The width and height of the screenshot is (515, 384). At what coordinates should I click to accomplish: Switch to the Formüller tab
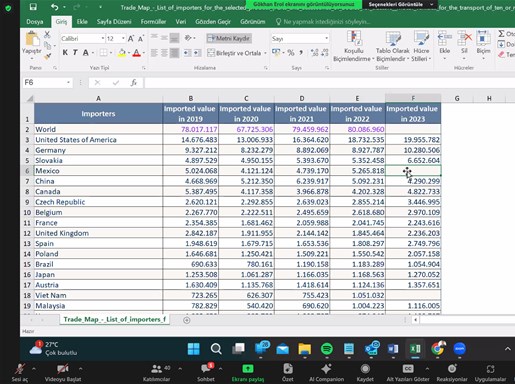(153, 22)
